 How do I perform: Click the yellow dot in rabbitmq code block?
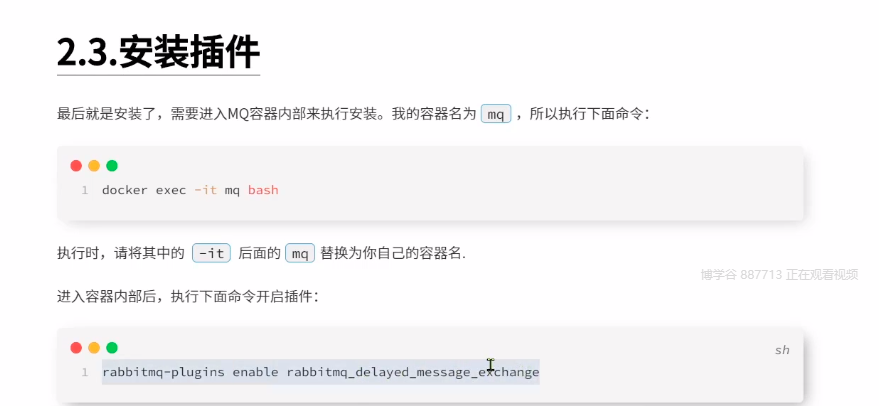pos(94,348)
